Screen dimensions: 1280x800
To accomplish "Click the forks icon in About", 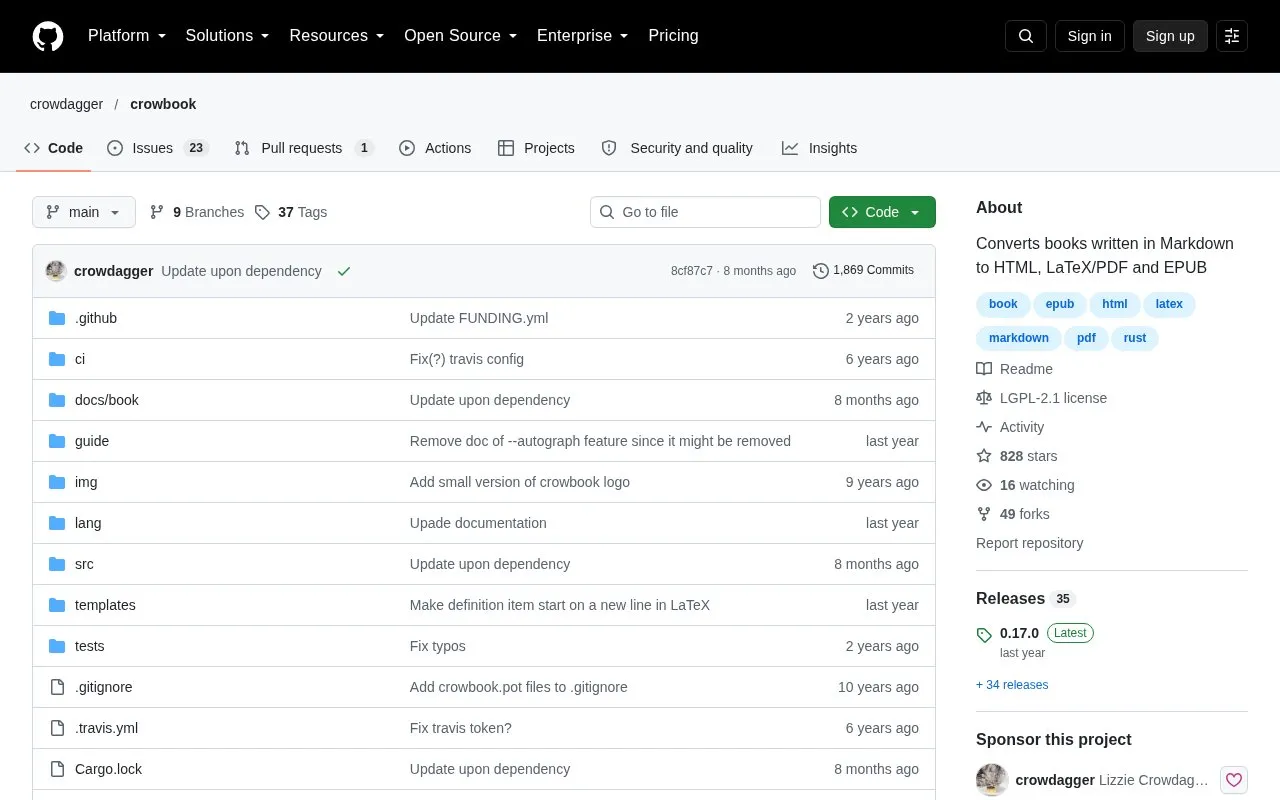I will pos(984,514).
